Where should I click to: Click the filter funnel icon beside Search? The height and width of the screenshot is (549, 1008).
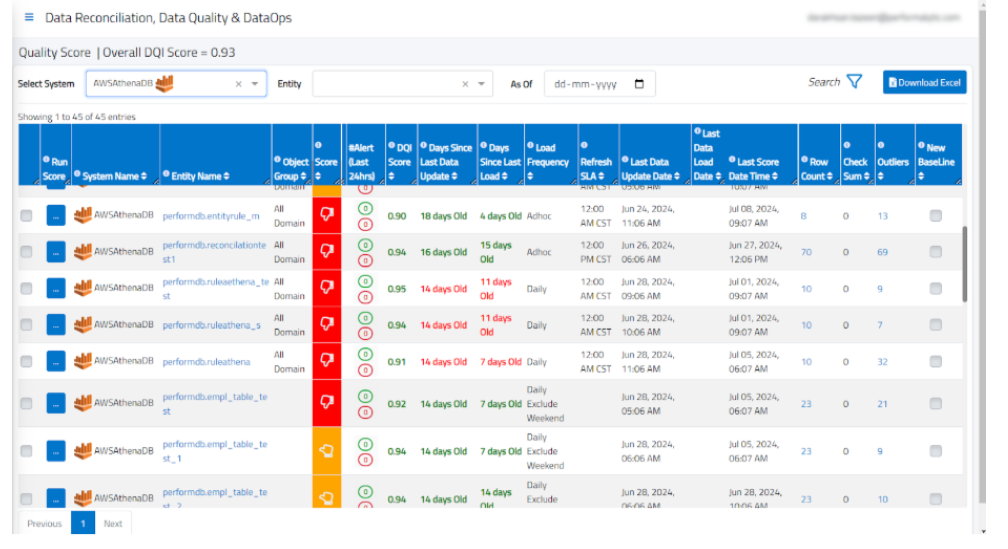(854, 82)
